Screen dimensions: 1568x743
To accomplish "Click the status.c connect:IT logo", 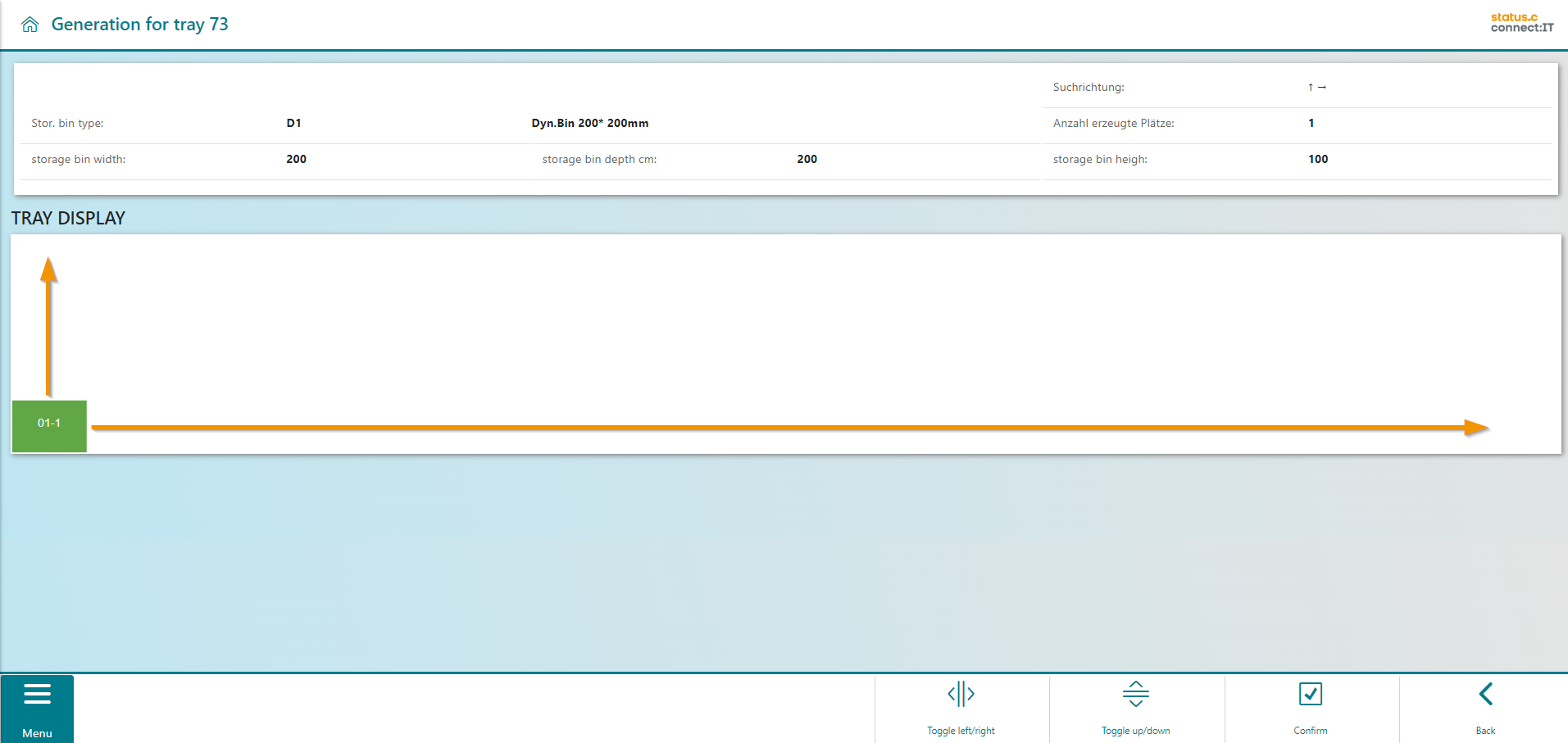I will click(1521, 22).
